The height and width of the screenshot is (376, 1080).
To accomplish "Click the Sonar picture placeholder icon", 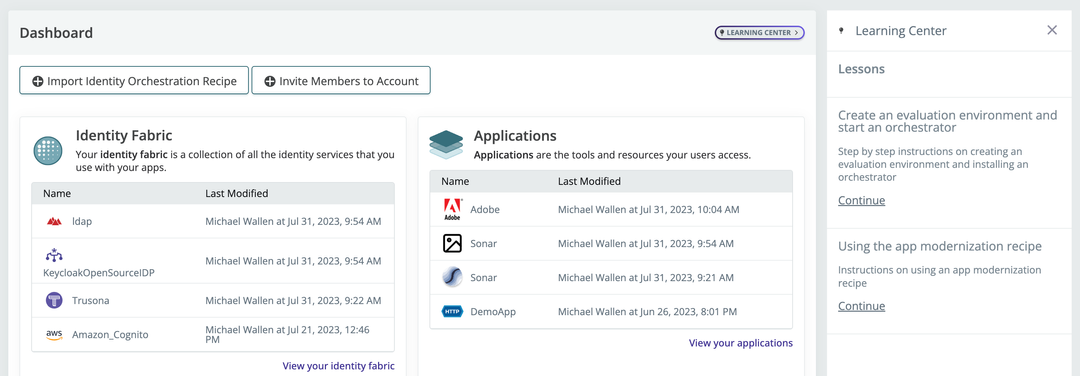I will click(452, 243).
